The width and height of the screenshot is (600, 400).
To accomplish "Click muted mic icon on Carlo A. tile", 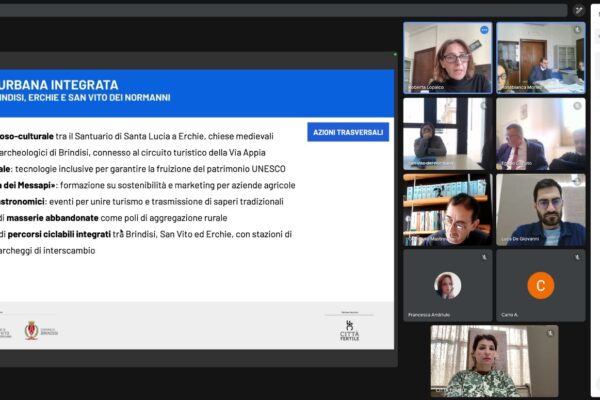I will [578, 257].
